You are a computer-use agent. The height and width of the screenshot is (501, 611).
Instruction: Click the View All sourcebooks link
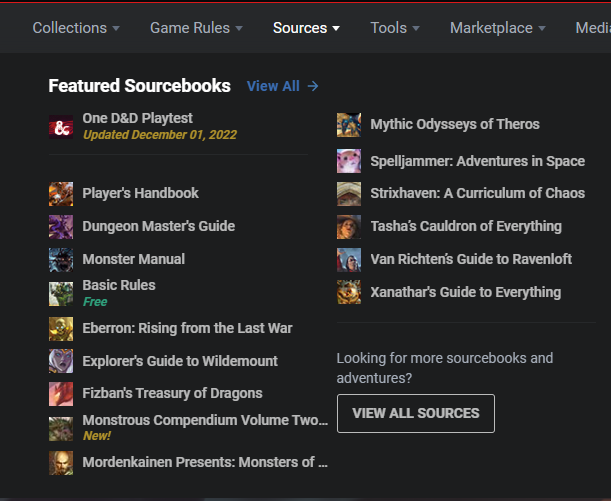283,86
